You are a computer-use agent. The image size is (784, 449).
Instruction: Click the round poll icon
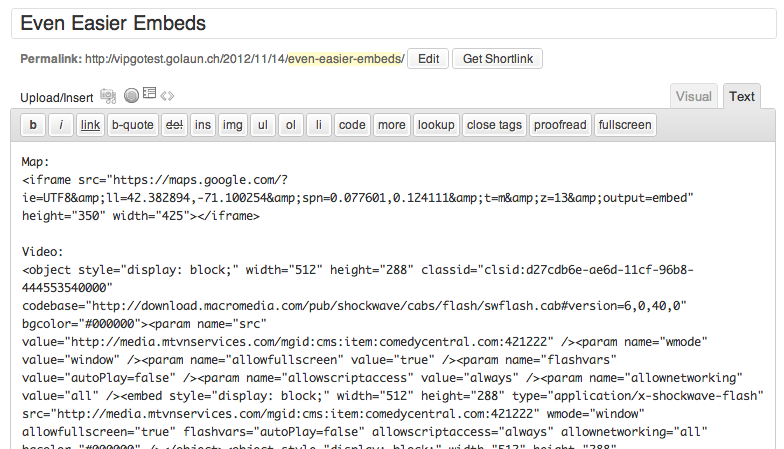tap(131, 95)
